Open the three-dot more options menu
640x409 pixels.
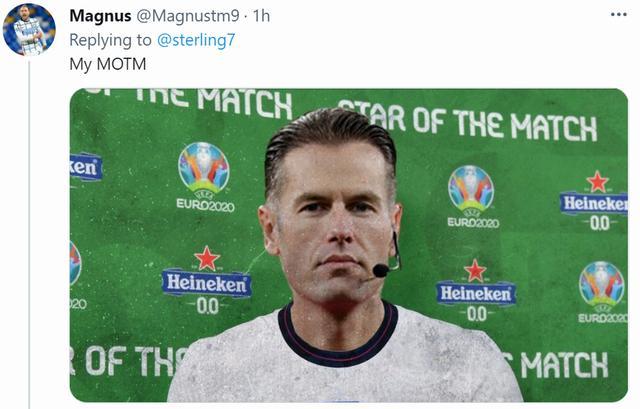(x=618, y=15)
